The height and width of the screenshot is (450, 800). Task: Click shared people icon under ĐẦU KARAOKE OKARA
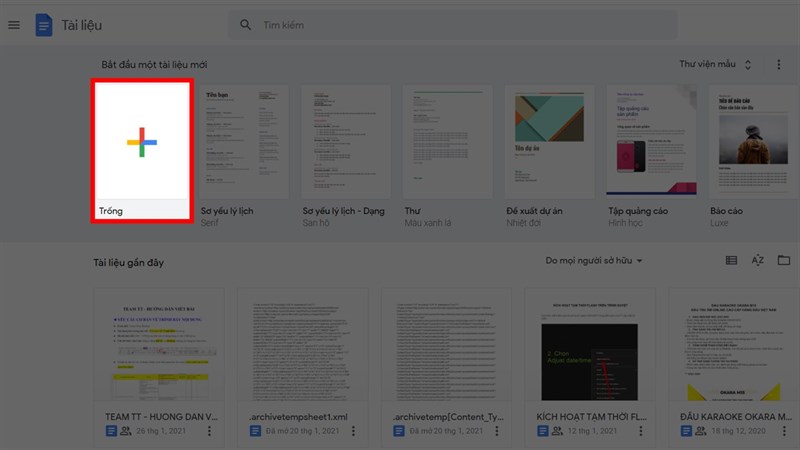(701, 431)
